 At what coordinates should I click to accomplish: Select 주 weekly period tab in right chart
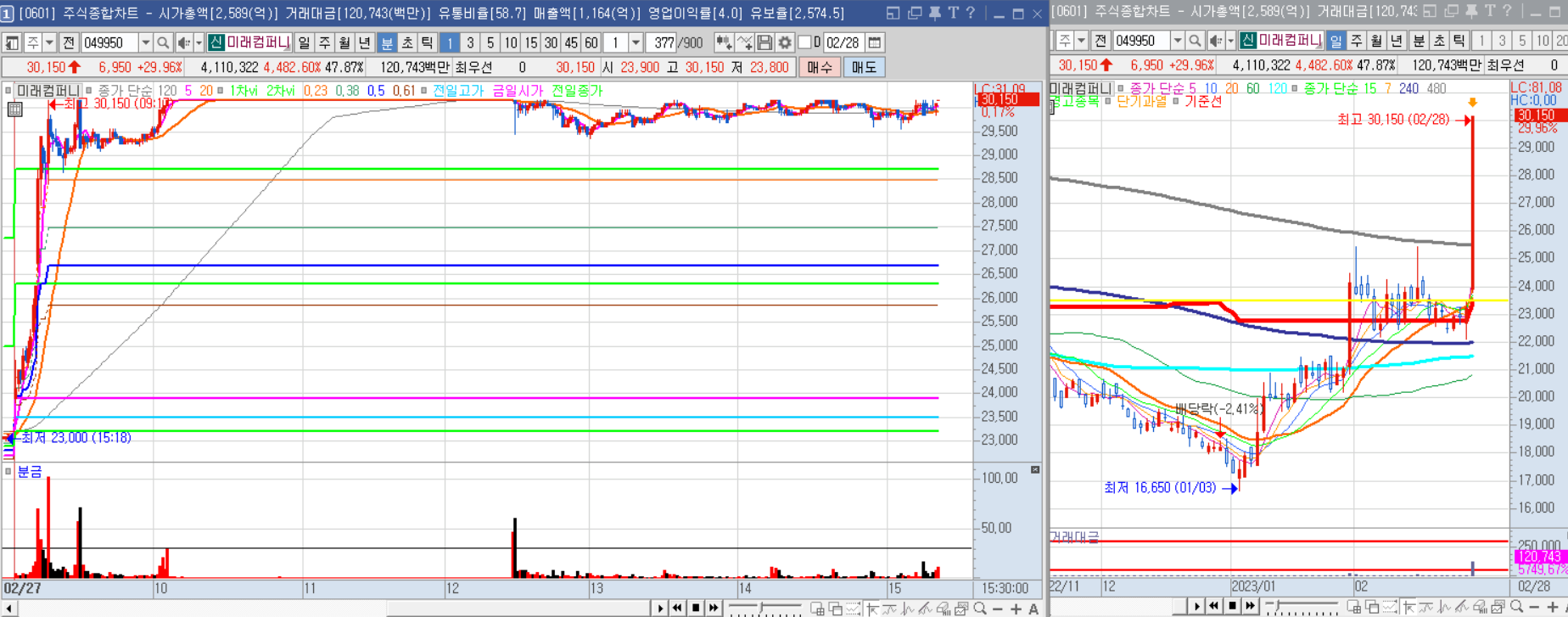1357,41
